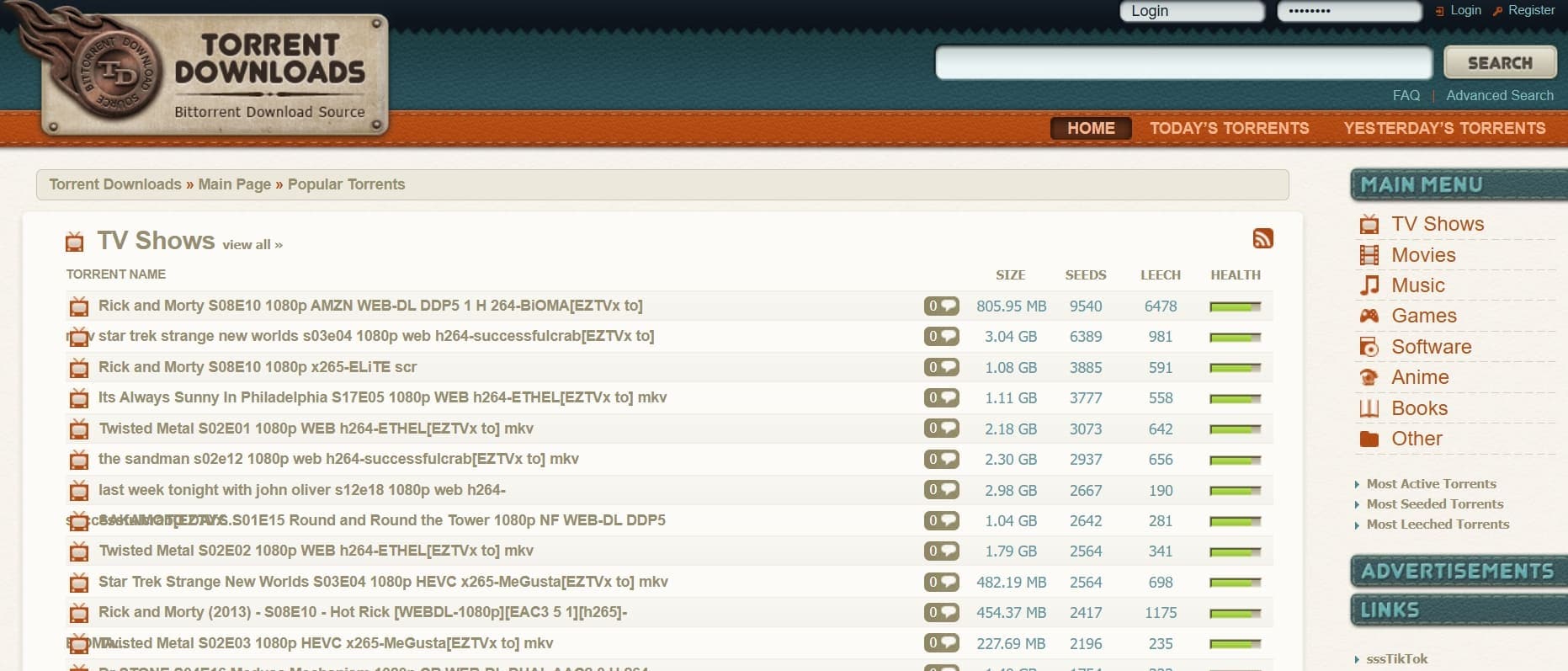This screenshot has width=1568, height=671.
Task: Click the Register link
Action: 1531,10
